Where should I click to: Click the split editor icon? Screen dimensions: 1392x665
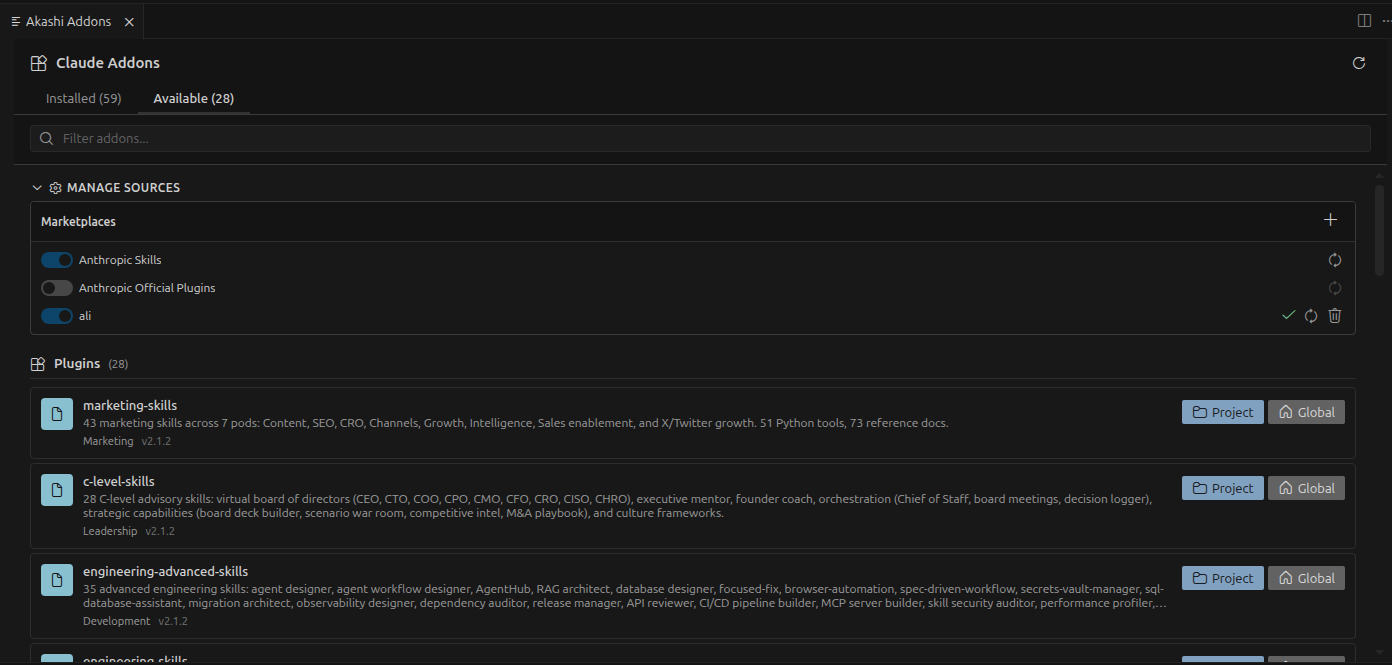pos(1364,21)
